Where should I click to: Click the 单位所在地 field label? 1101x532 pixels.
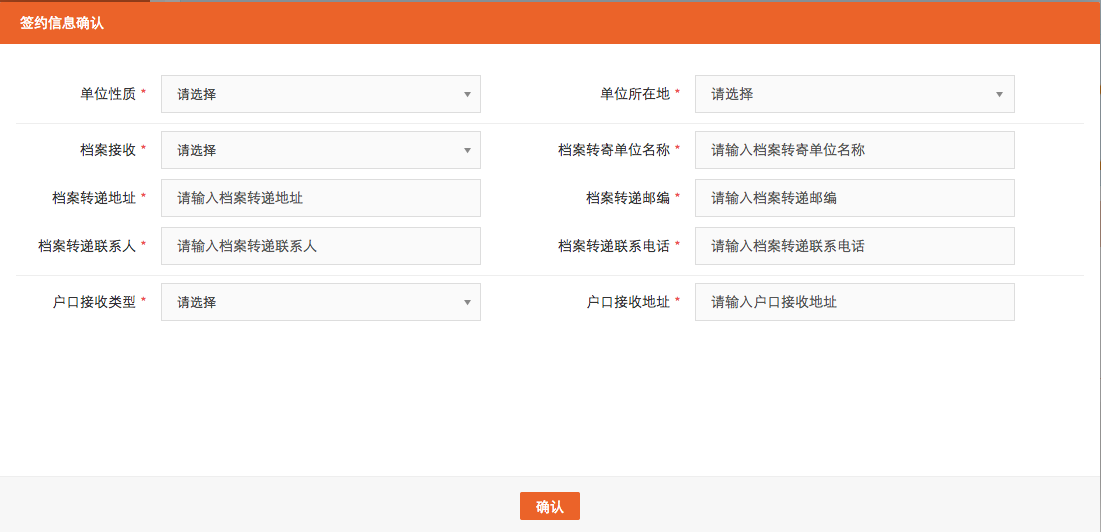tap(634, 94)
